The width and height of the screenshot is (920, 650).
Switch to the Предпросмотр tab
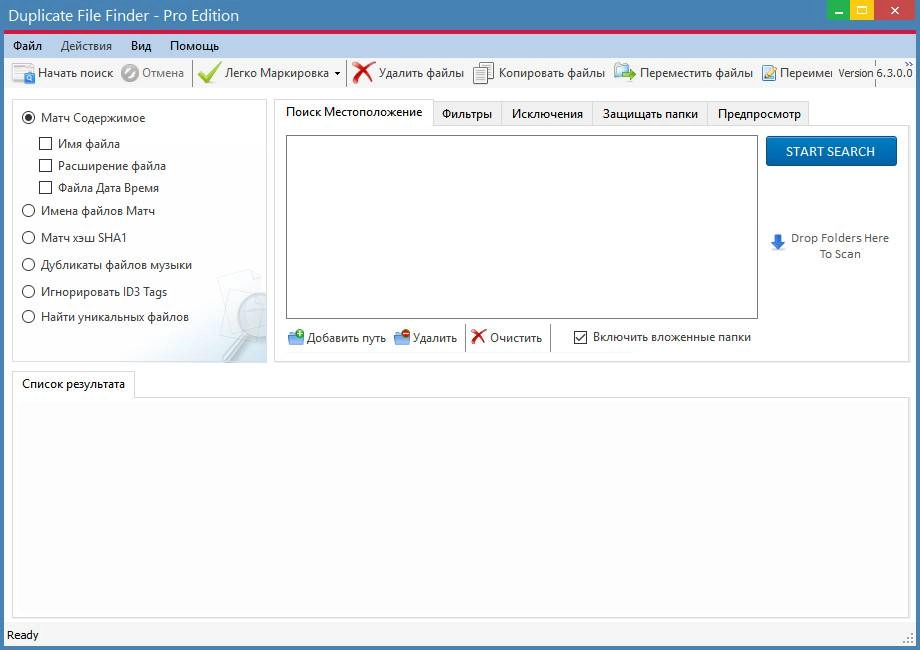click(x=759, y=114)
